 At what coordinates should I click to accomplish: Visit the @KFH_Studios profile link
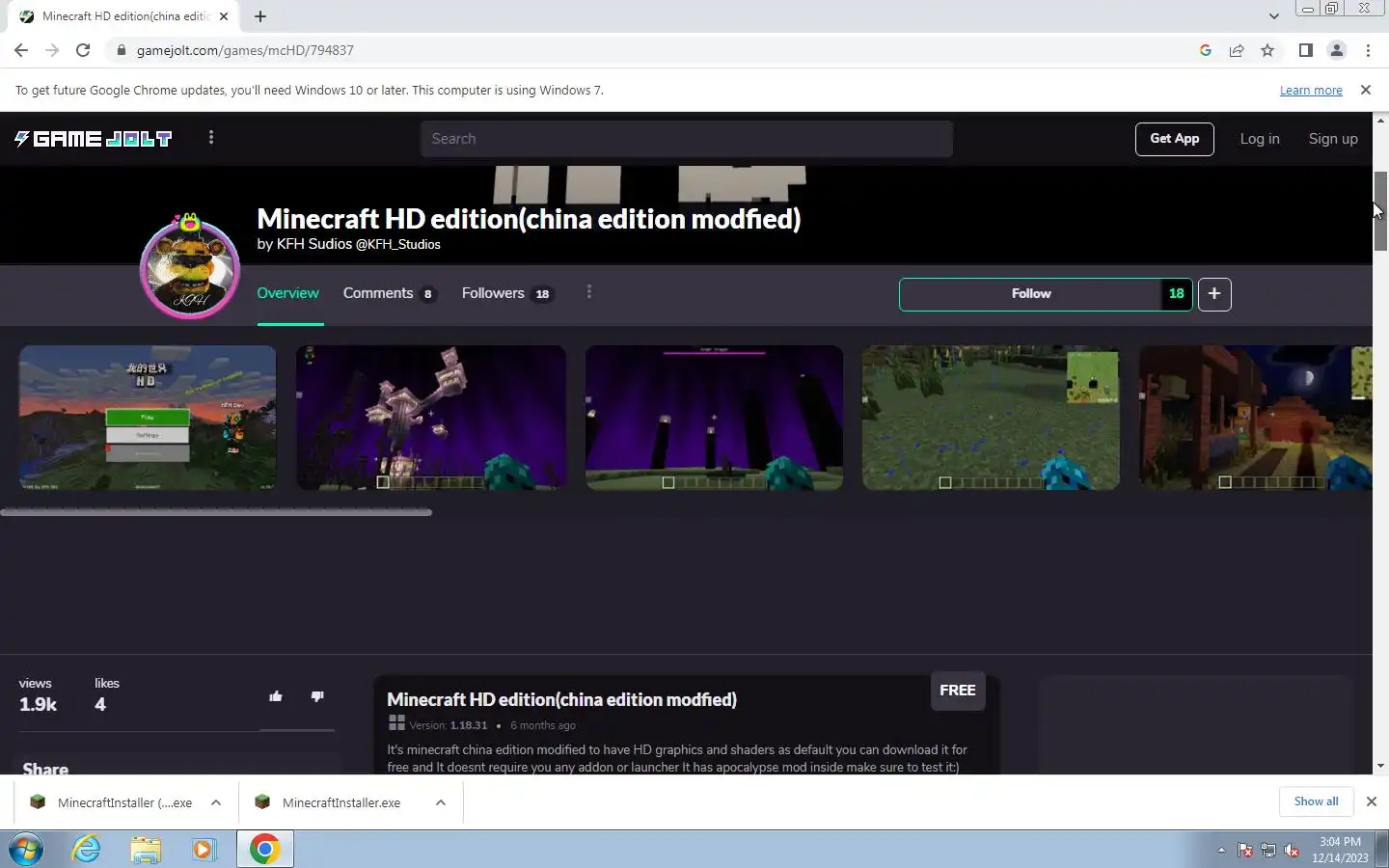tap(397, 245)
